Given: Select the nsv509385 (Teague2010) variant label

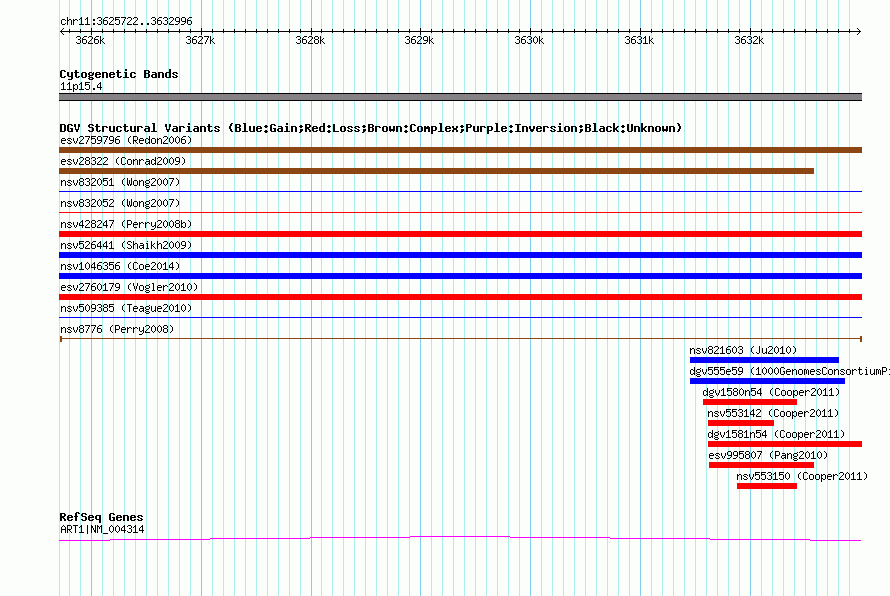Looking at the screenshot, I should (125, 308).
